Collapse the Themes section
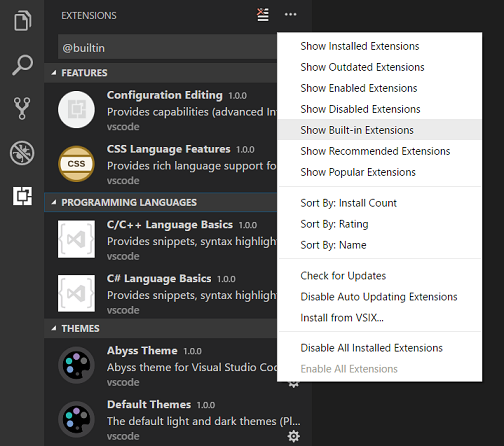Viewport: 504px width, 446px height. click(54, 328)
